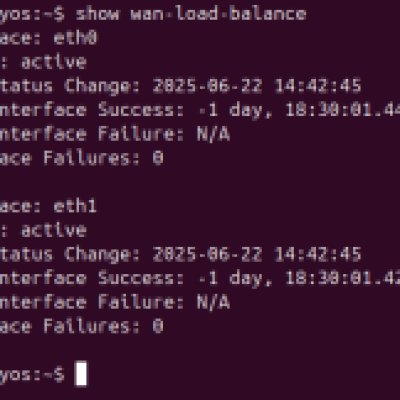Click '-1 day' in eth0 Interface Success line
The height and width of the screenshot is (400, 400).
point(231,110)
